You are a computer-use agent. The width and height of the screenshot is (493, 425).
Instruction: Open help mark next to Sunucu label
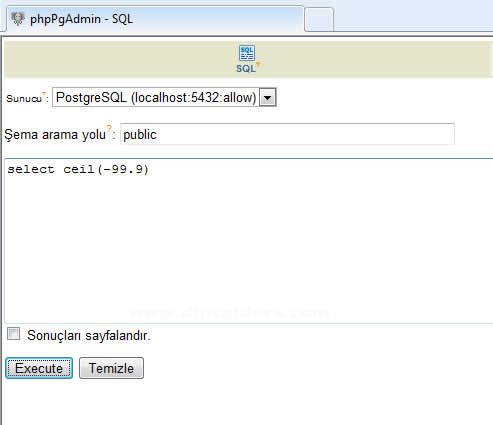click(43, 94)
